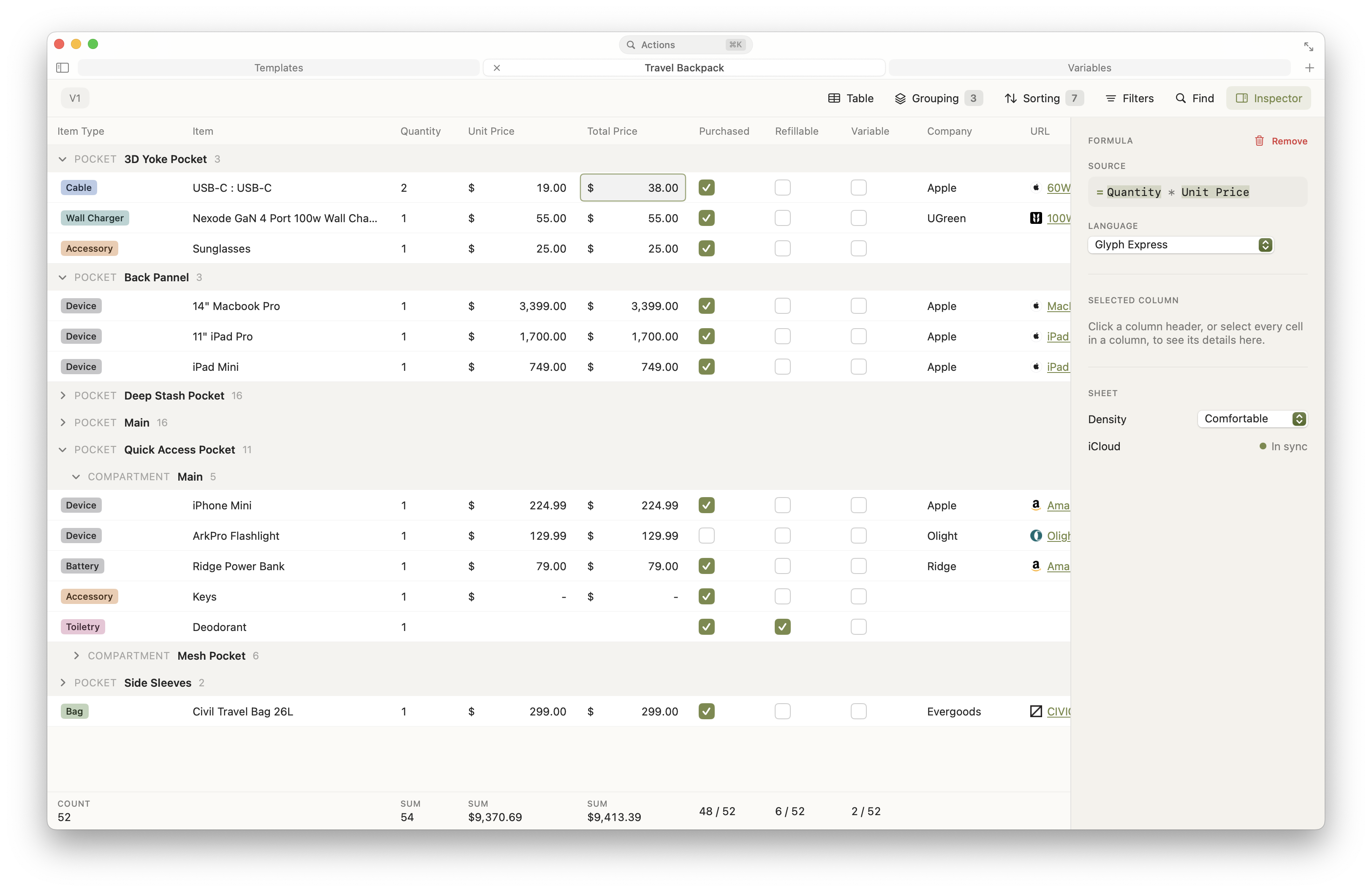Check Refillable for Nexode GaN wall charger
The width and height of the screenshot is (1372, 892).
782,218
